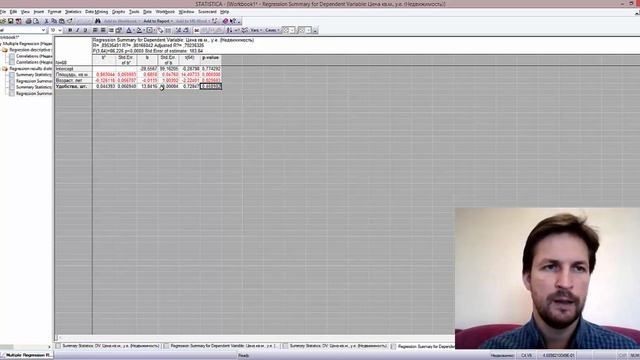Open the Workbook menu
The width and height of the screenshot is (640, 360).
[x=165, y=12]
